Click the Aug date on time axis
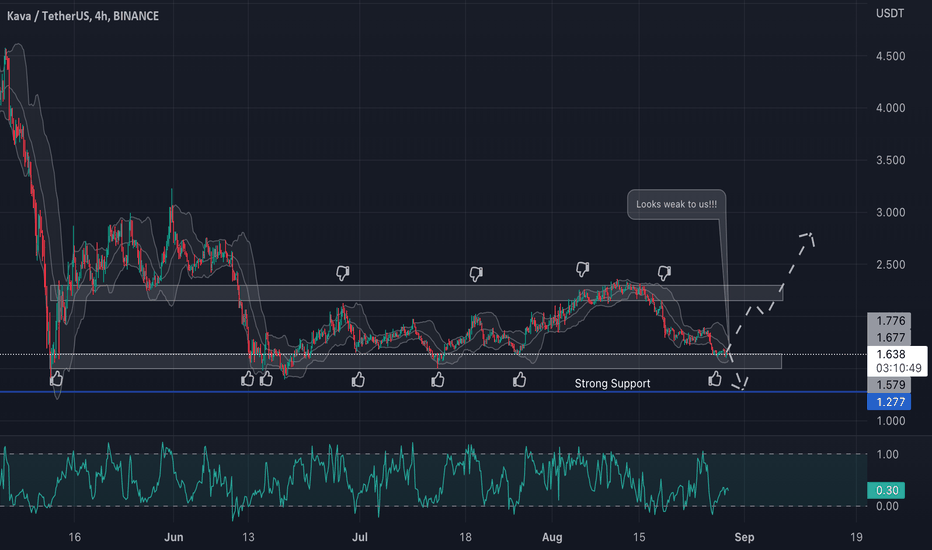 [552, 538]
